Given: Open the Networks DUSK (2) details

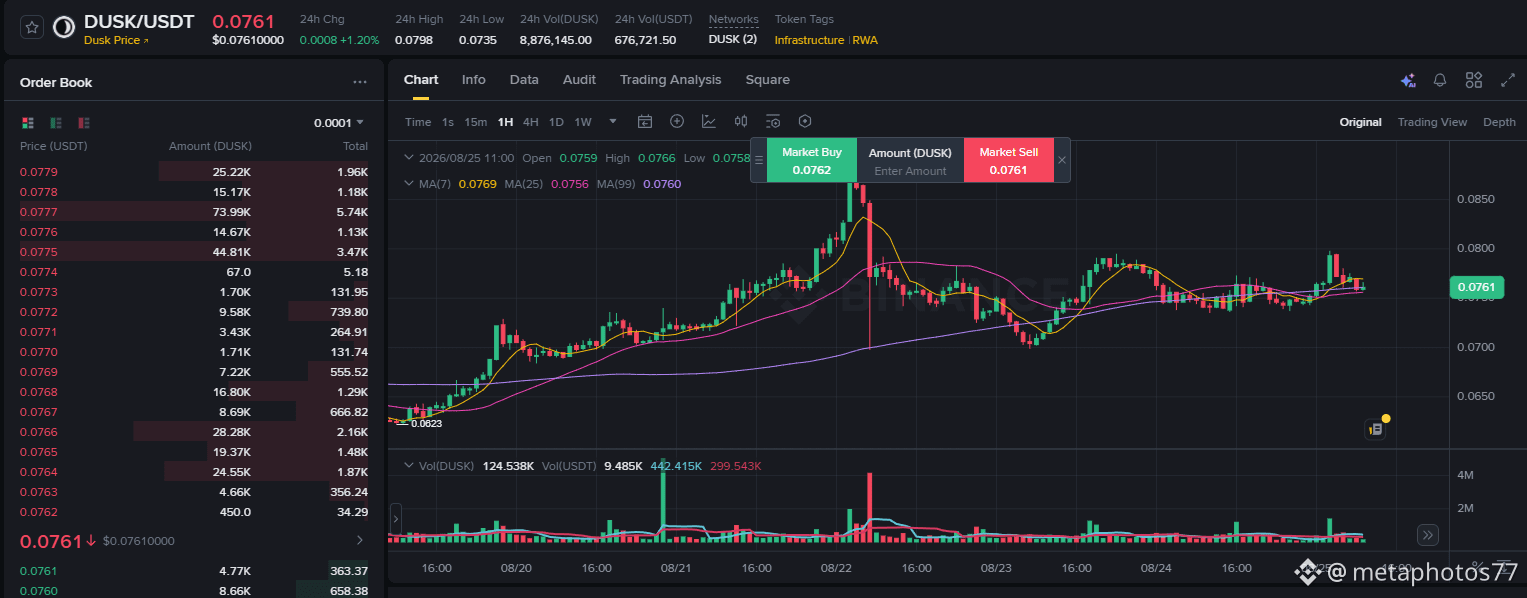Looking at the screenshot, I should point(732,40).
